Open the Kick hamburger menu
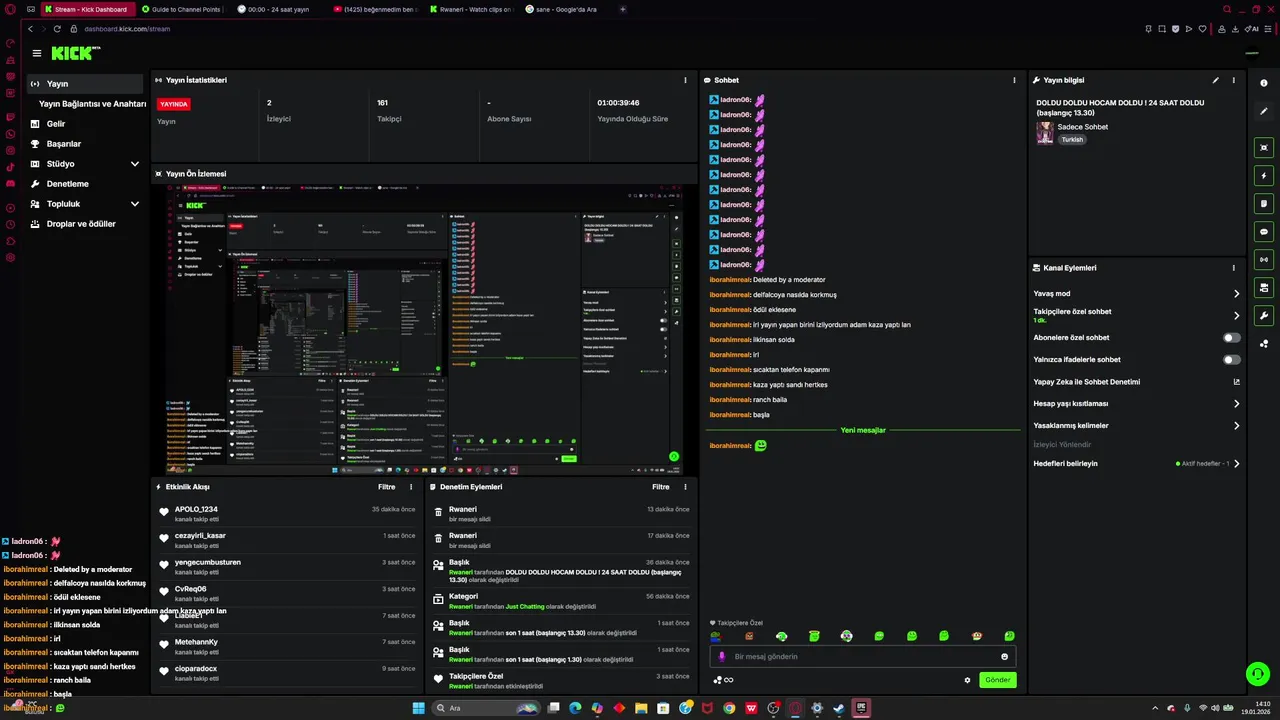Image resolution: width=1280 pixels, height=720 pixels. pos(37,53)
